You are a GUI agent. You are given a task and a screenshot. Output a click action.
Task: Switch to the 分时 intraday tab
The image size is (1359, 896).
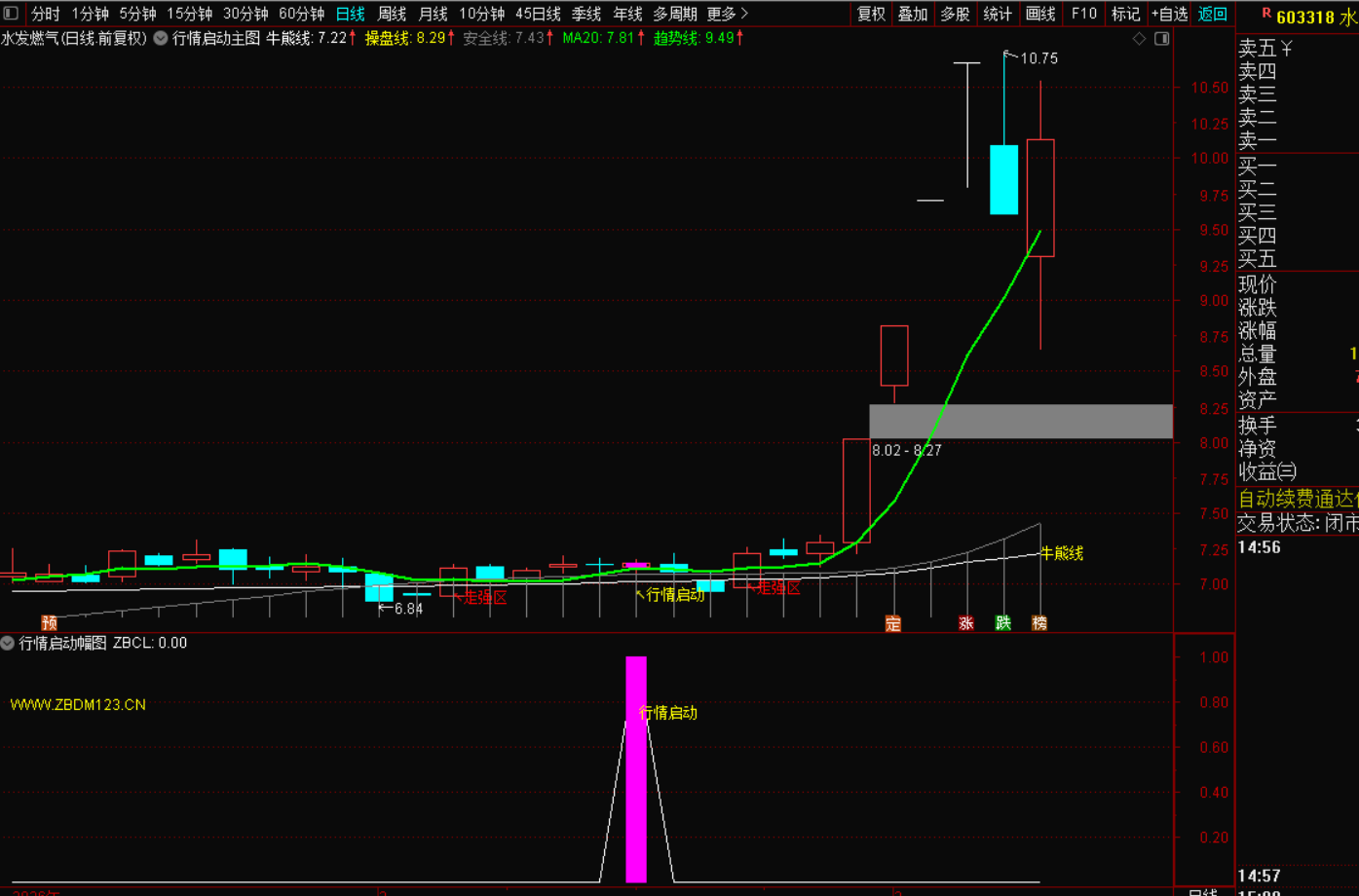[x=46, y=14]
